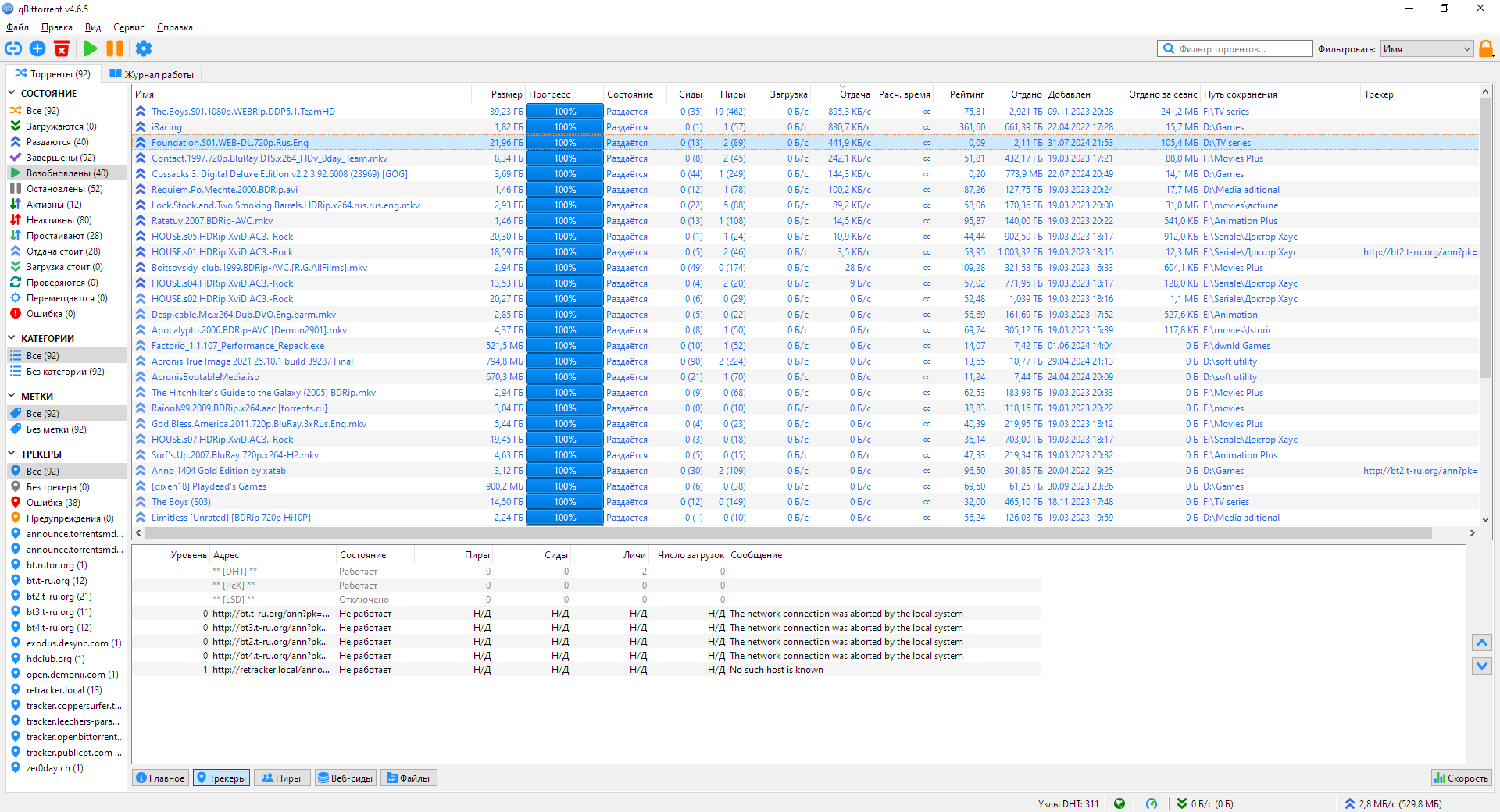Click the Веб-сиды bottom tab button

[345, 778]
